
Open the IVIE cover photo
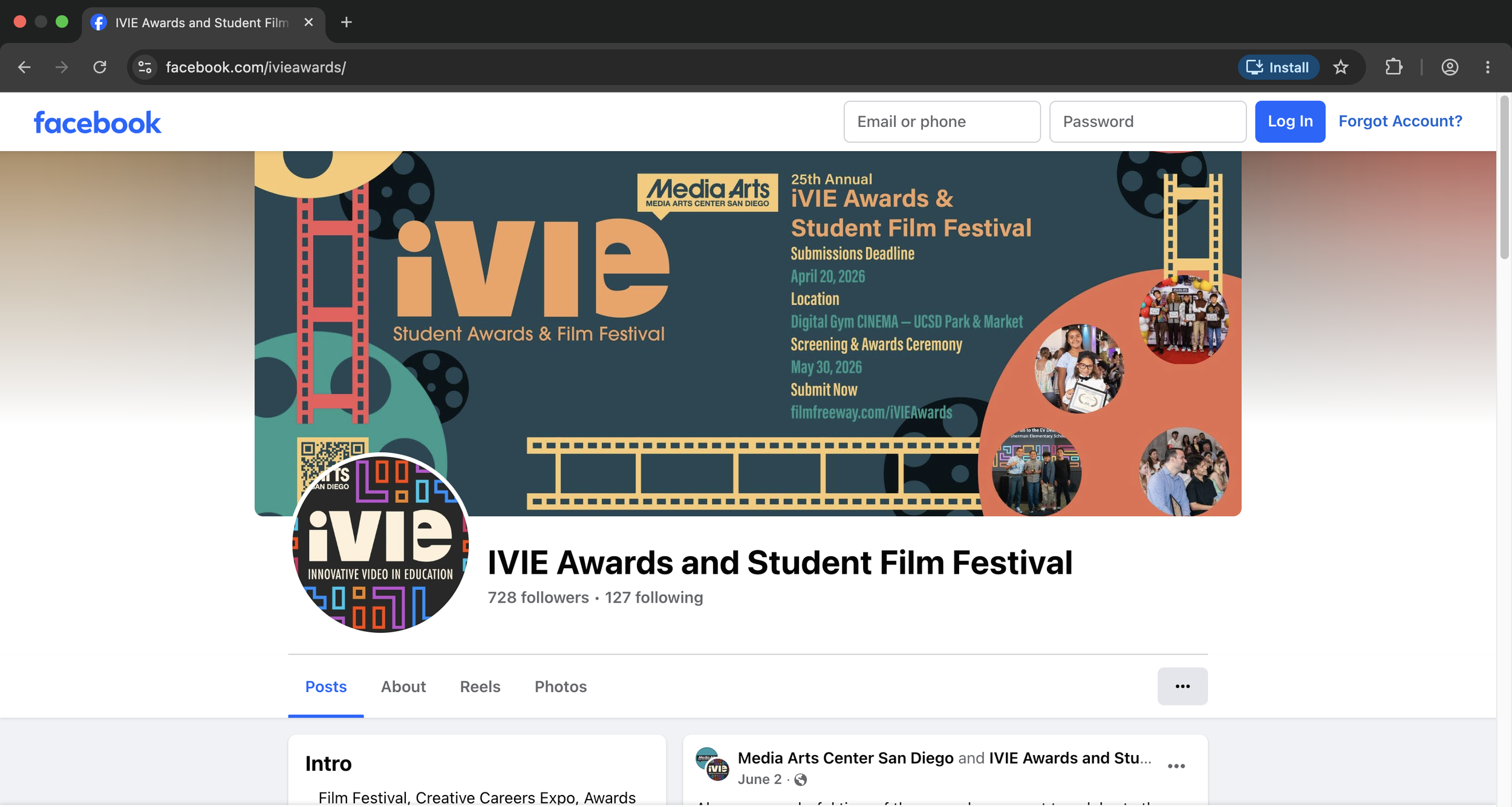[x=748, y=333]
